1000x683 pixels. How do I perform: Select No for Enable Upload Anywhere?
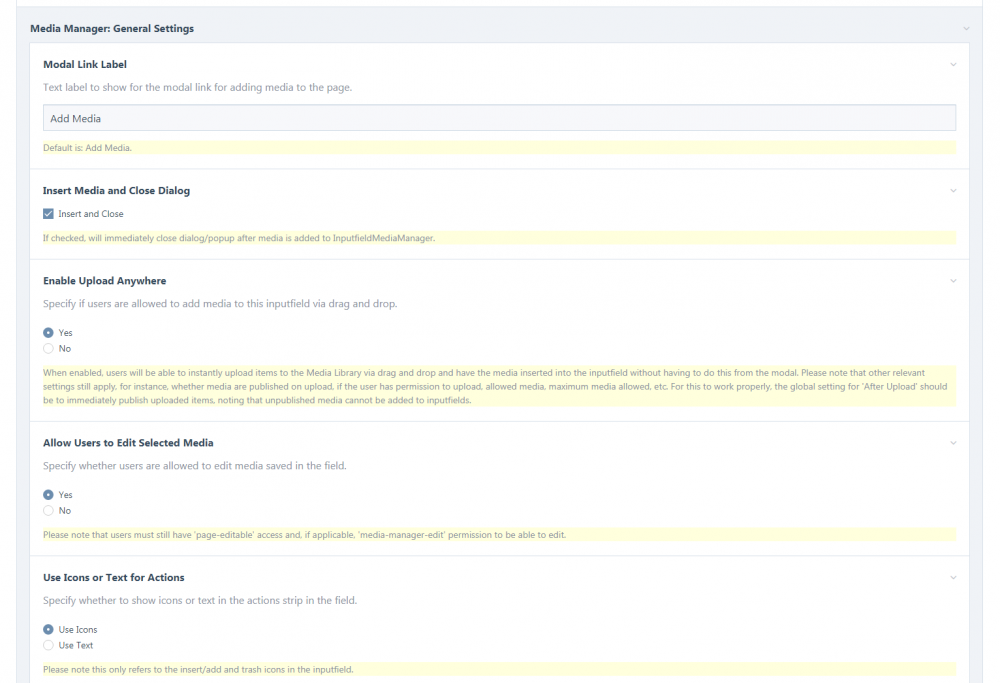(x=47, y=348)
